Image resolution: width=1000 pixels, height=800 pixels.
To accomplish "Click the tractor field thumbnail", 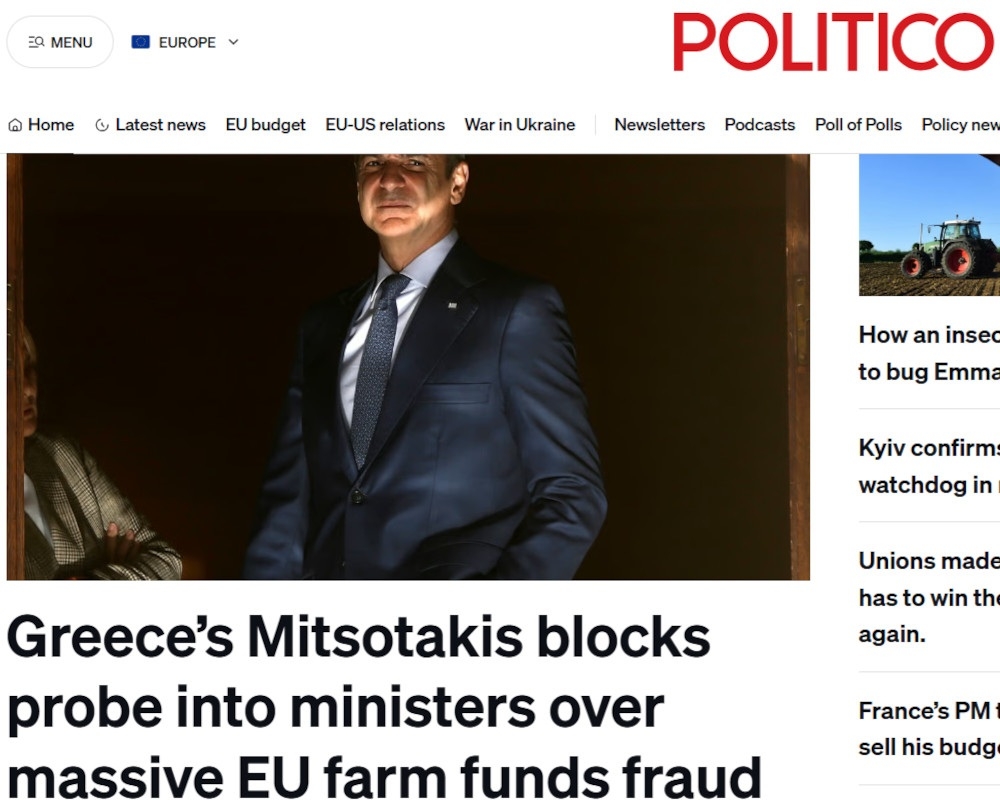I will pos(929,225).
